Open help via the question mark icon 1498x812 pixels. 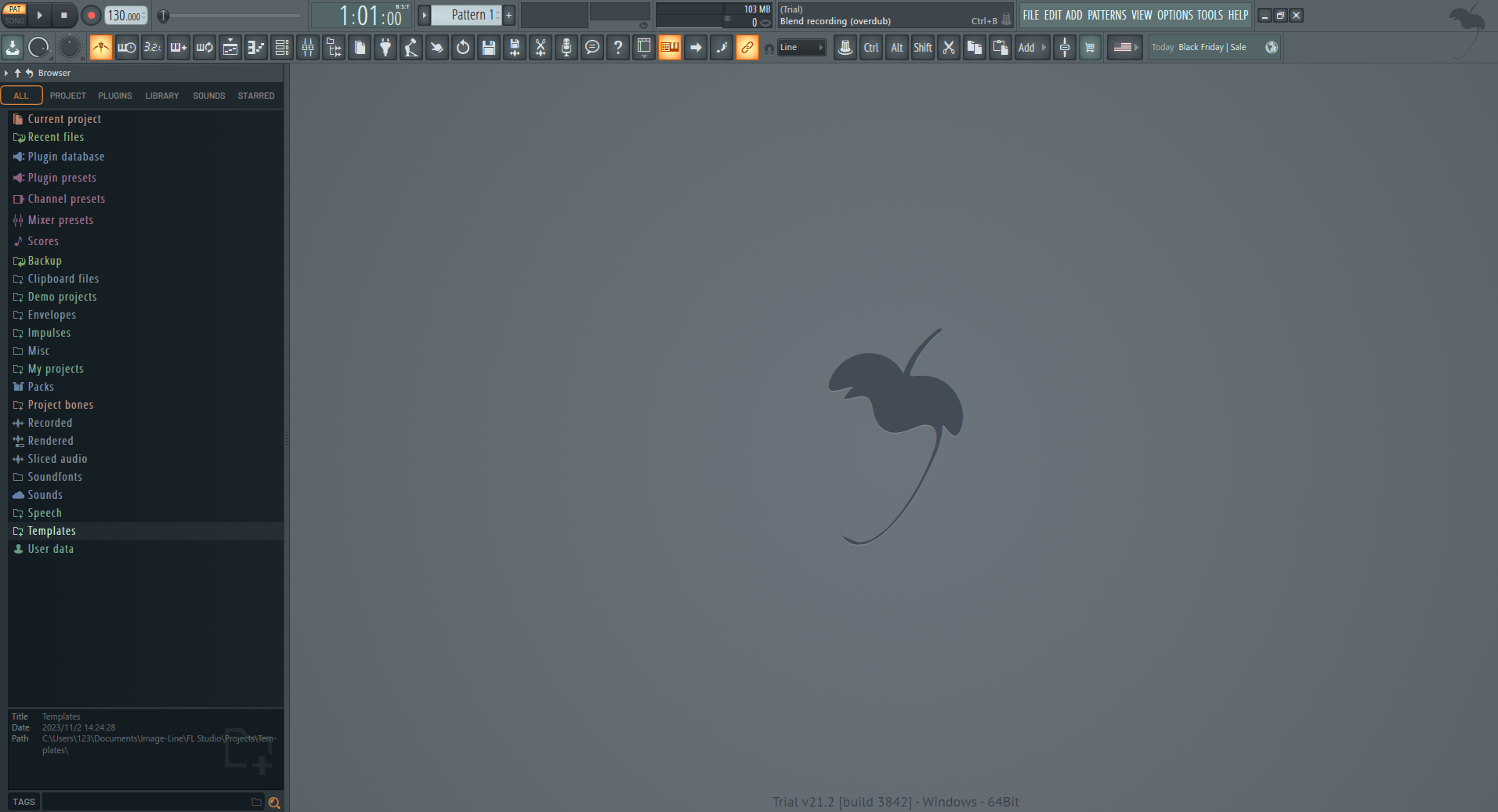point(618,48)
